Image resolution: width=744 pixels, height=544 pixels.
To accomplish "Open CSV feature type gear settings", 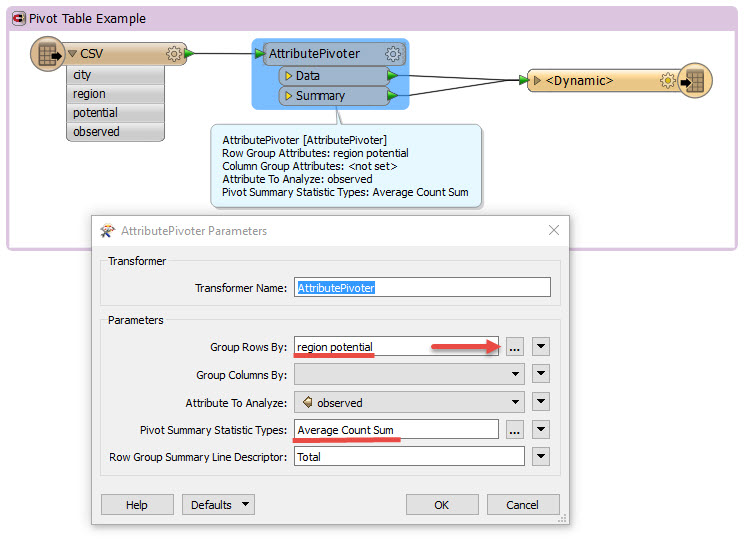I will pos(174,54).
